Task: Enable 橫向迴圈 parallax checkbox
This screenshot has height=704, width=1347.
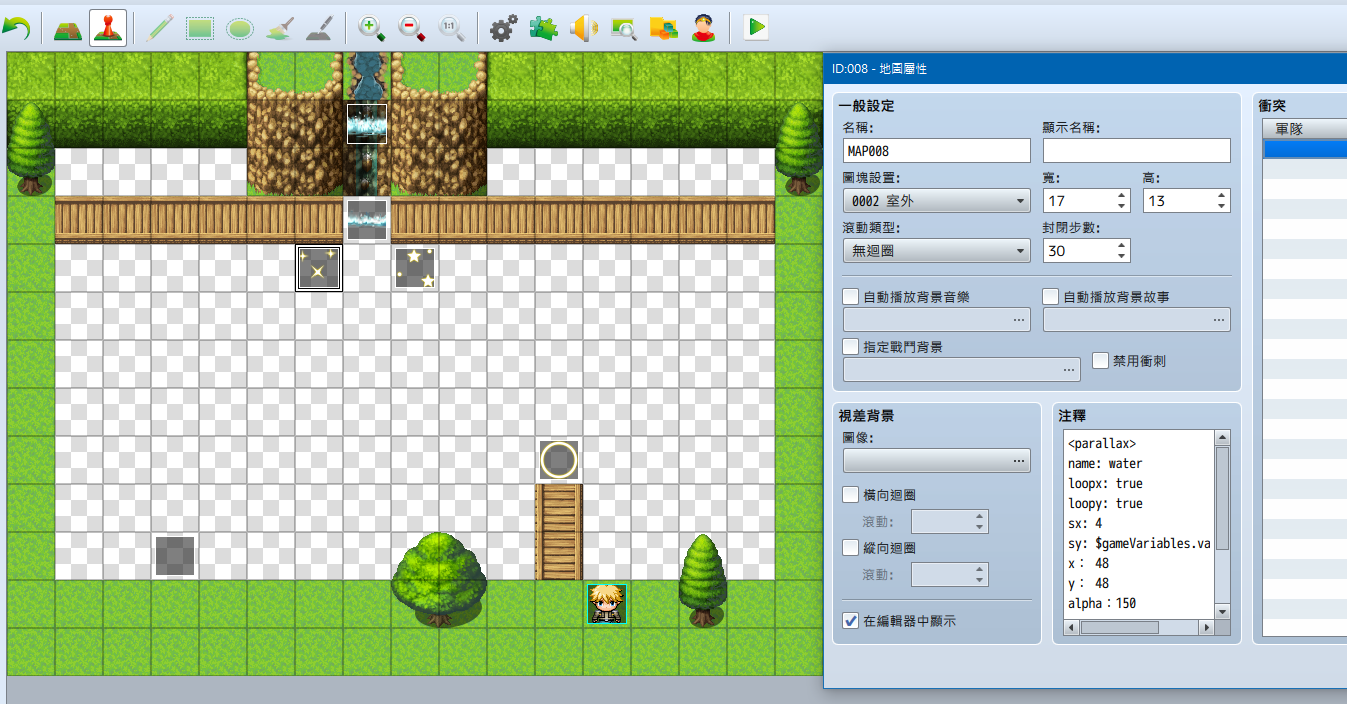Action: pyautogui.click(x=851, y=495)
